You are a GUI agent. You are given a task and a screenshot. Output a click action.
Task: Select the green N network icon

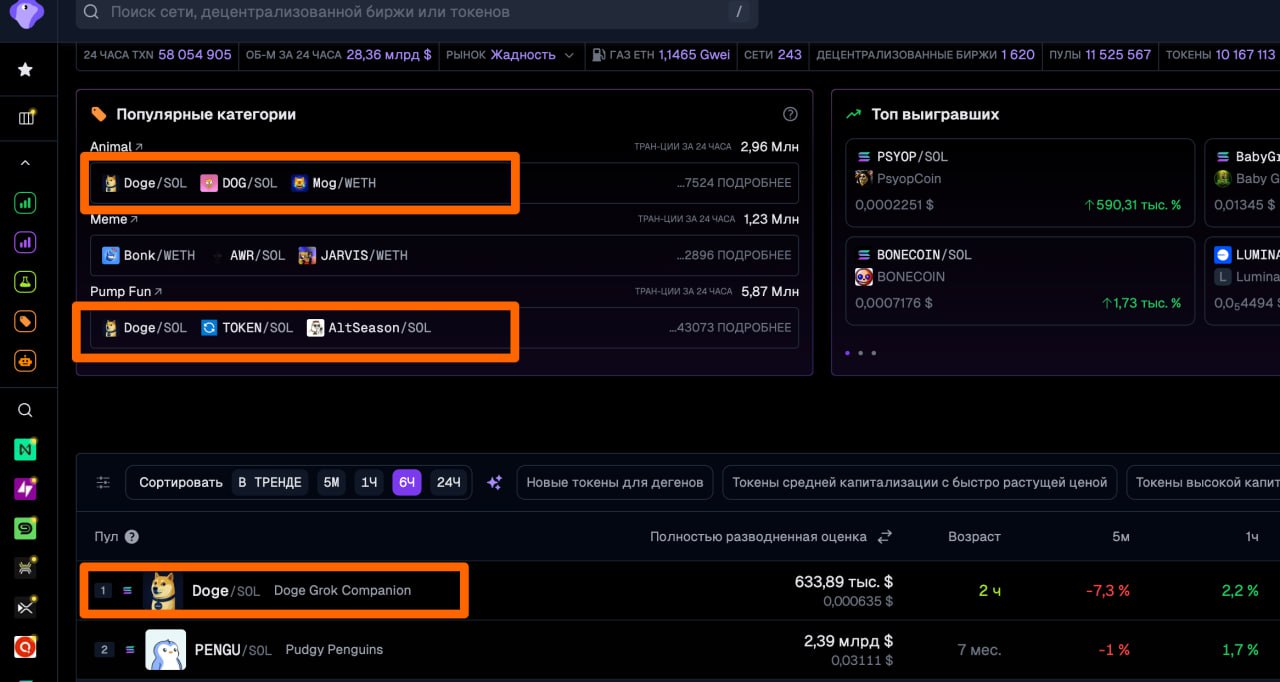(x=26, y=450)
